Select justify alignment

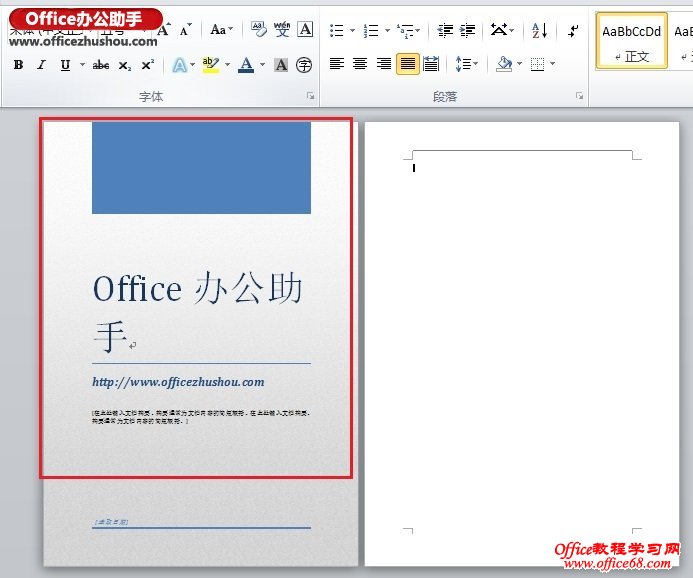click(x=407, y=65)
